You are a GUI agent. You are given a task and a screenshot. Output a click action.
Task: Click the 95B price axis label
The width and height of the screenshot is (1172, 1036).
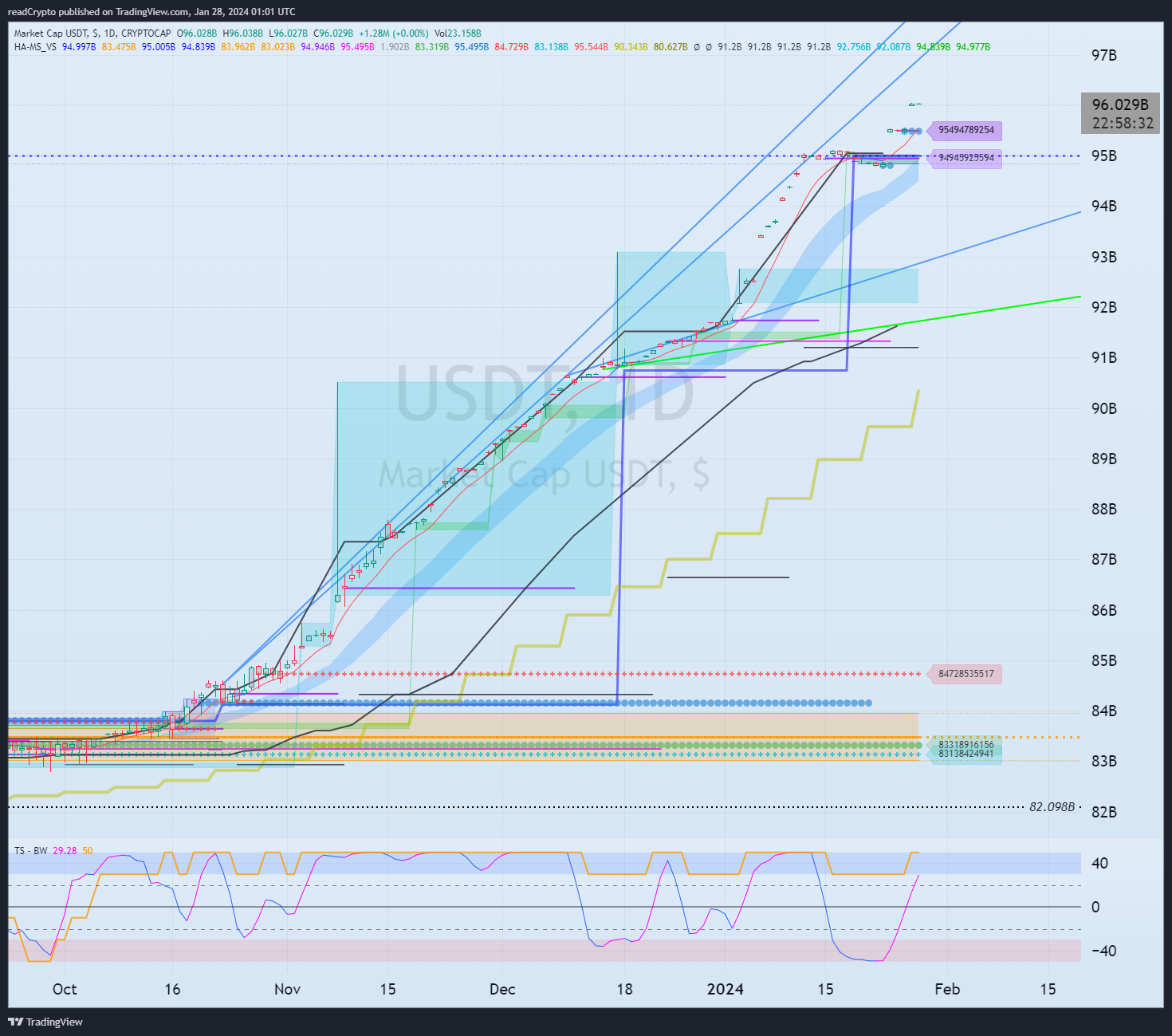coord(1104,156)
